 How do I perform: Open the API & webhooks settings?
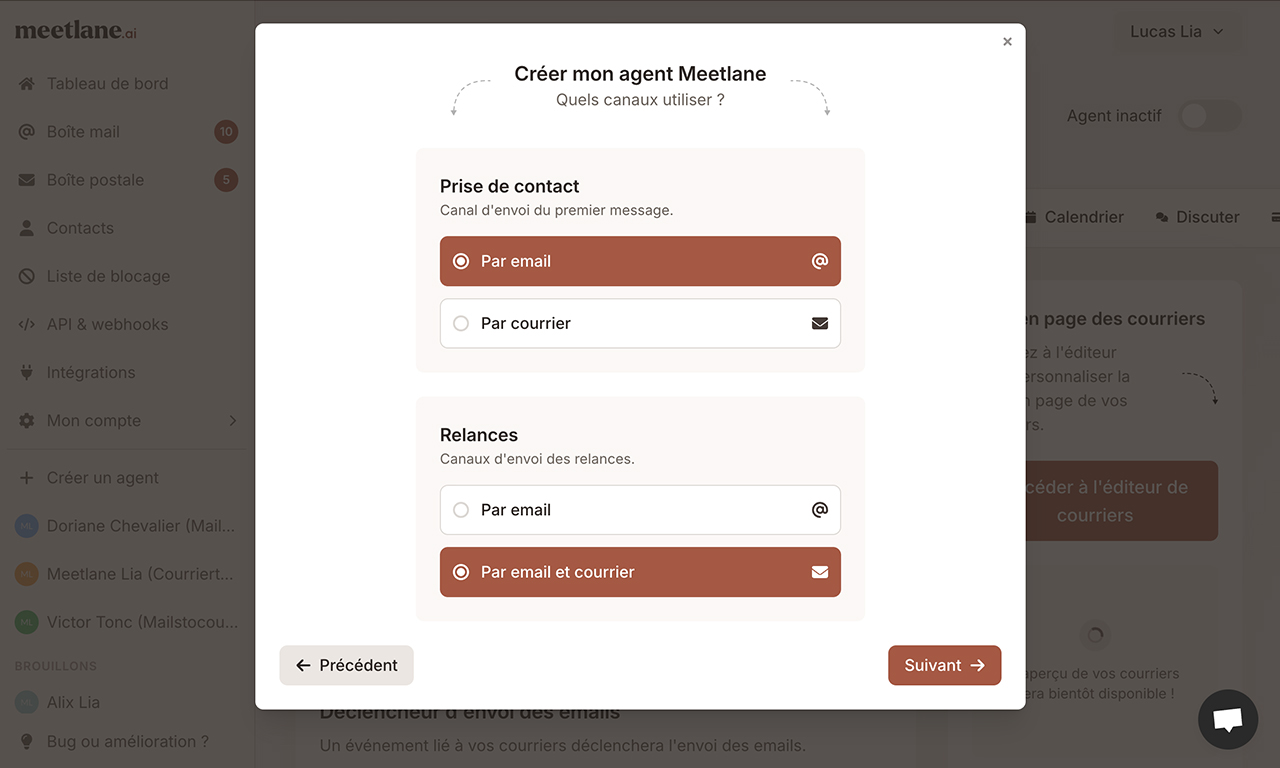(109, 323)
